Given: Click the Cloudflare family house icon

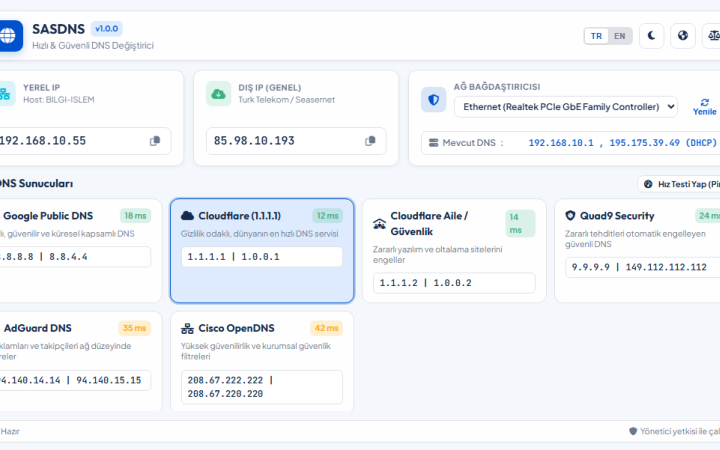Looking at the screenshot, I should 379,224.
